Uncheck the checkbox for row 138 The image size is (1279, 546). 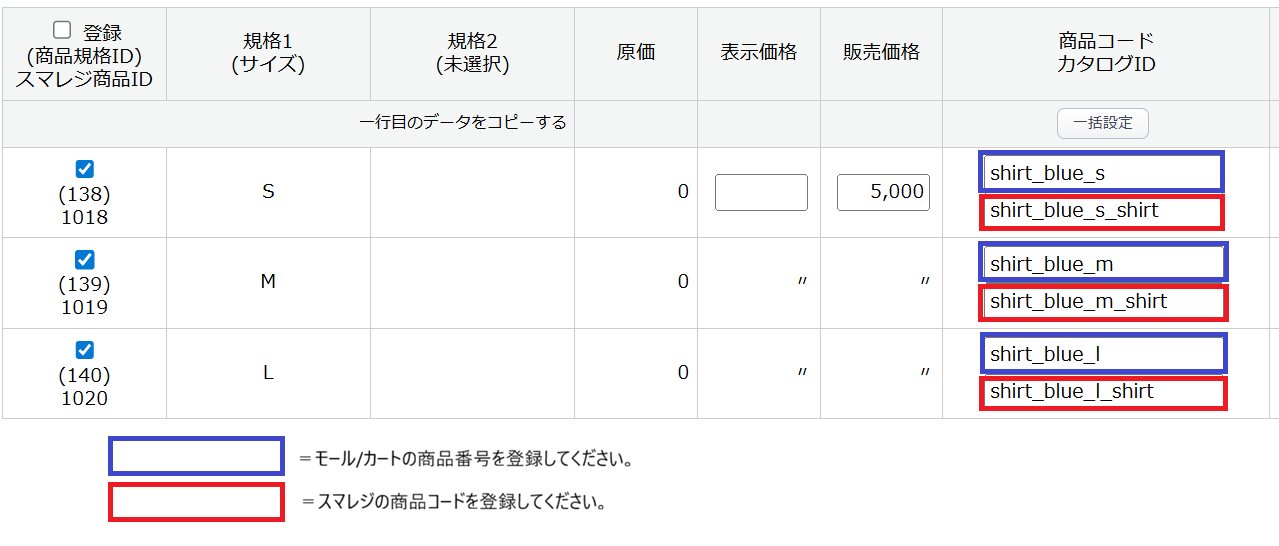pos(85,169)
